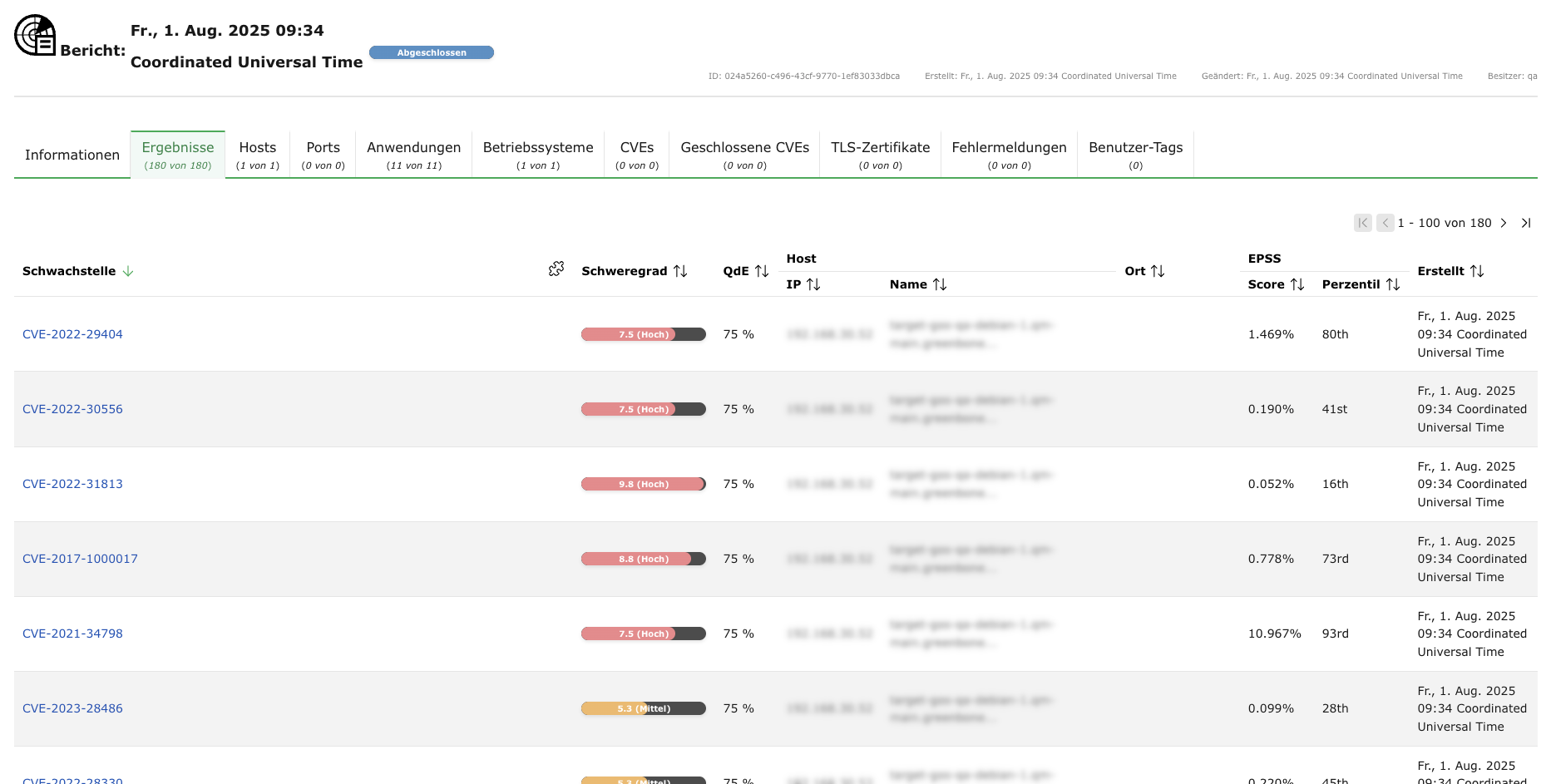Switch to the Hosts tab
This screenshot has height=784, width=1546.
coord(258,155)
